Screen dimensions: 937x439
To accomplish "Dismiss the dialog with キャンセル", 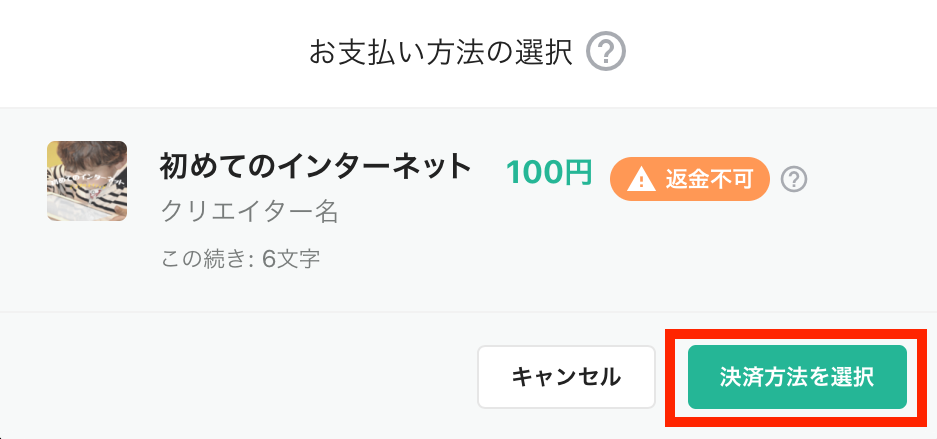I will pyautogui.click(x=566, y=377).
